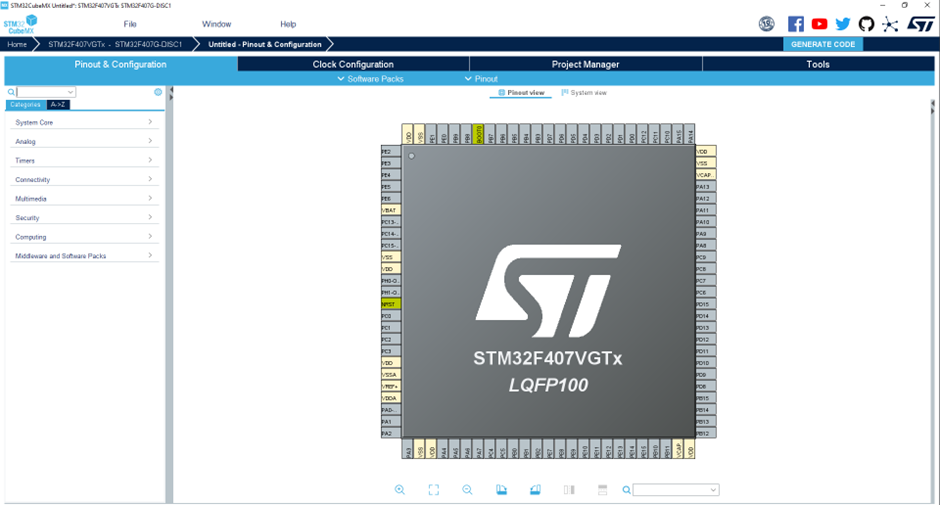Open the File menu
Viewport: 940px width, 505px height.
click(130, 24)
